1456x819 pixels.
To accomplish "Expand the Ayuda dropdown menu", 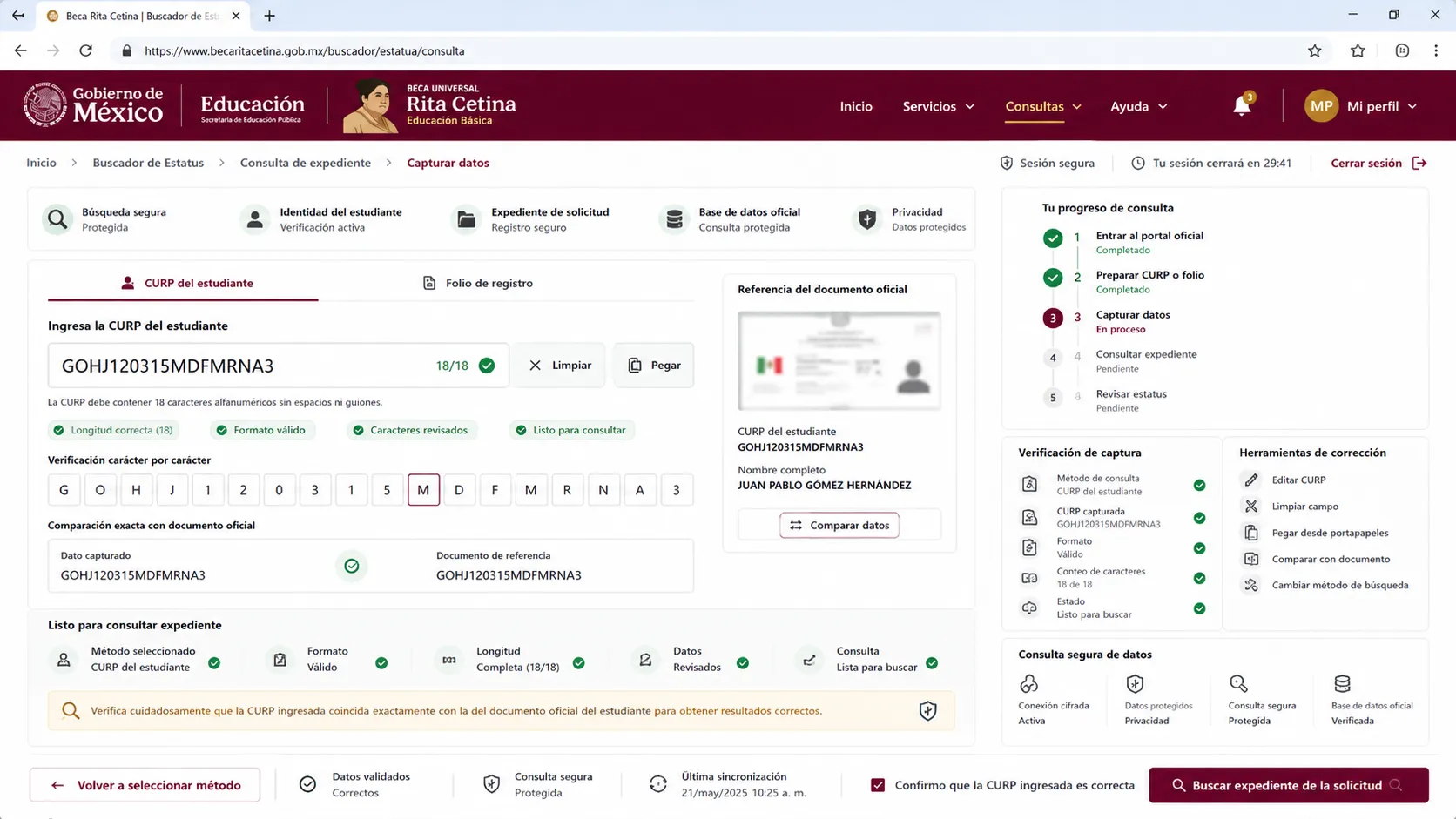I will click(x=1139, y=106).
